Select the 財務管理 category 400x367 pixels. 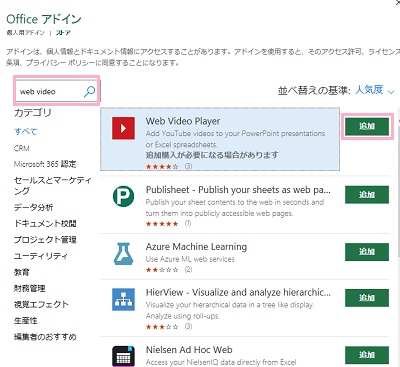tap(29, 288)
